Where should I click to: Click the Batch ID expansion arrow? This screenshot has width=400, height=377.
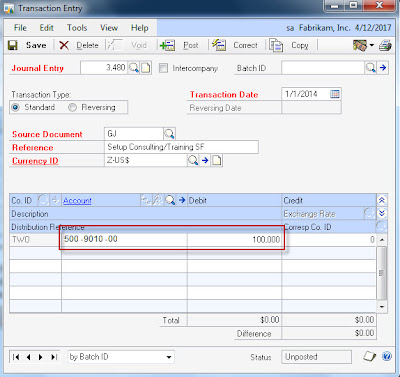(383, 68)
